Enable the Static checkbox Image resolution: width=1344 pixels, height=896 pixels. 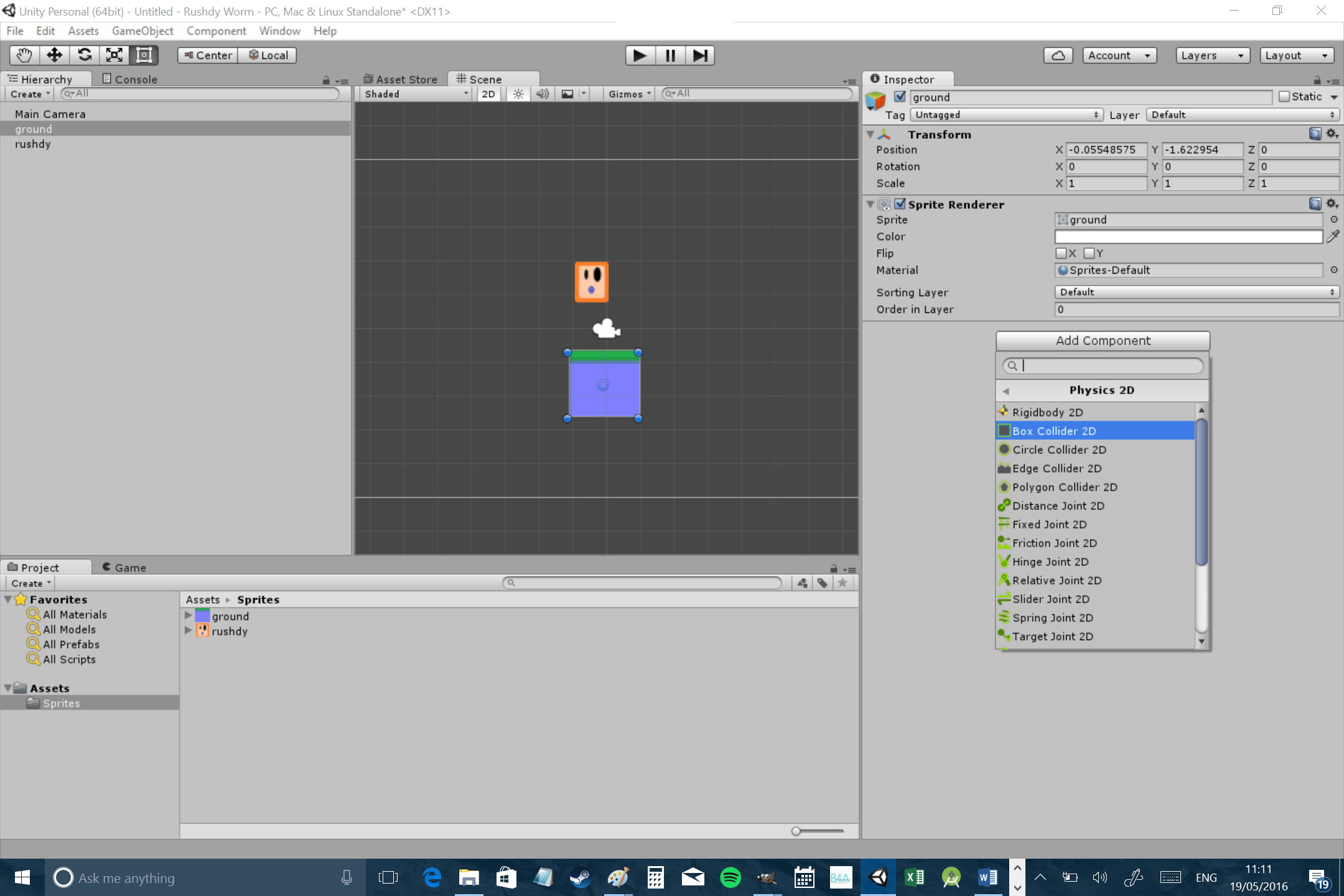[x=1284, y=96]
